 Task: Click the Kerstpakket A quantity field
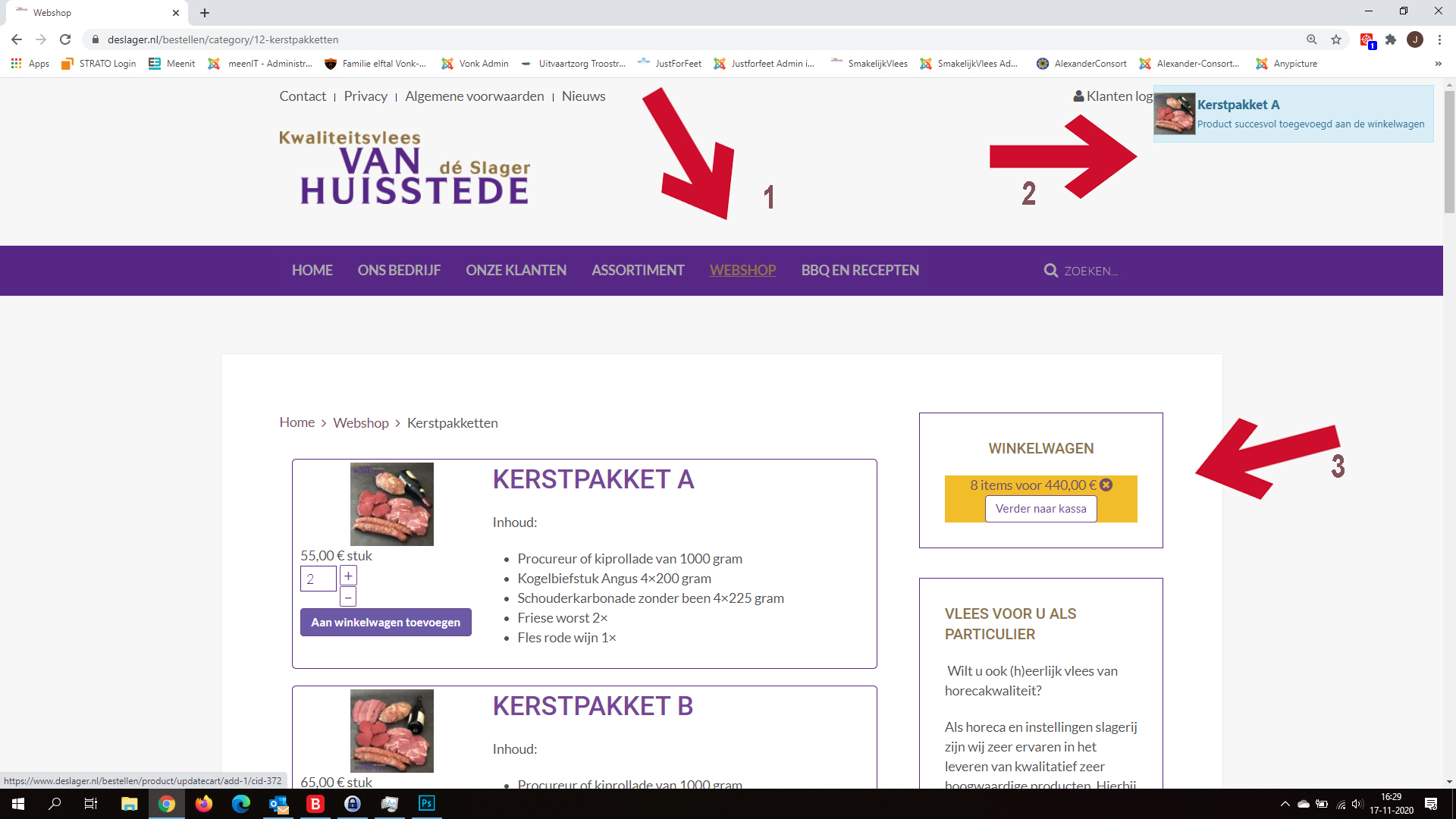pyautogui.click(x=318, y=579)
